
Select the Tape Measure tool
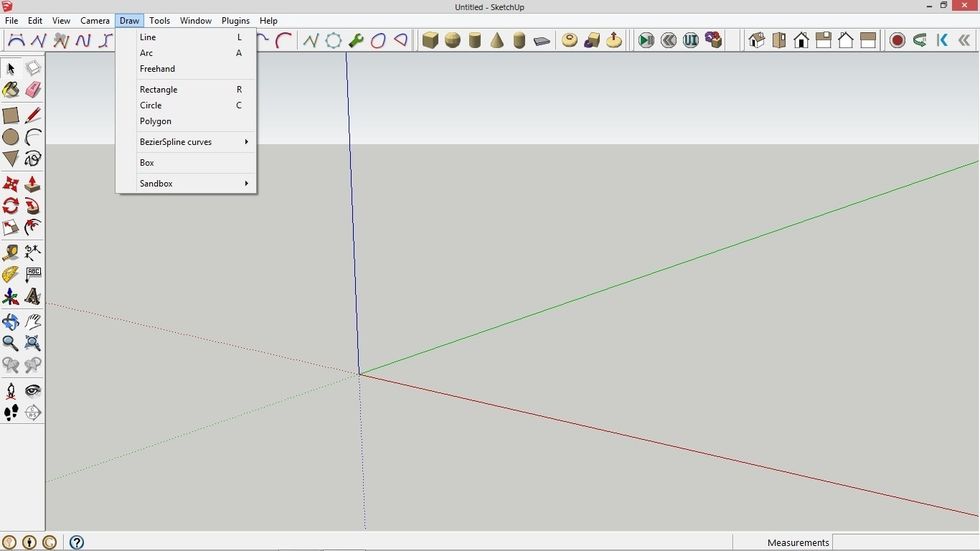11,253
